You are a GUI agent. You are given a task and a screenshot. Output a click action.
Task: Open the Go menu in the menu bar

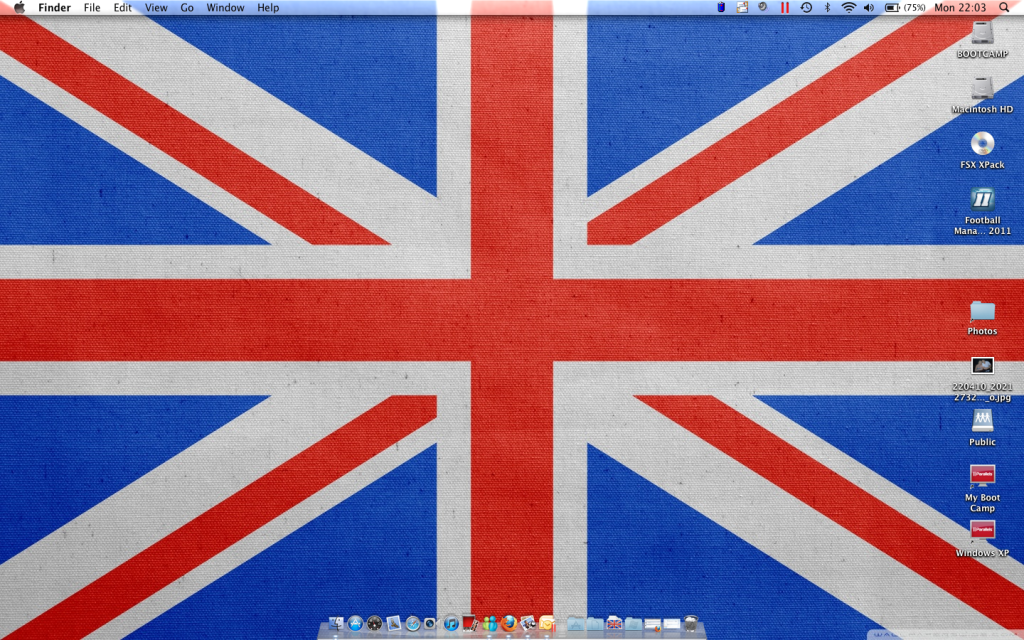(x=187, y=7)
